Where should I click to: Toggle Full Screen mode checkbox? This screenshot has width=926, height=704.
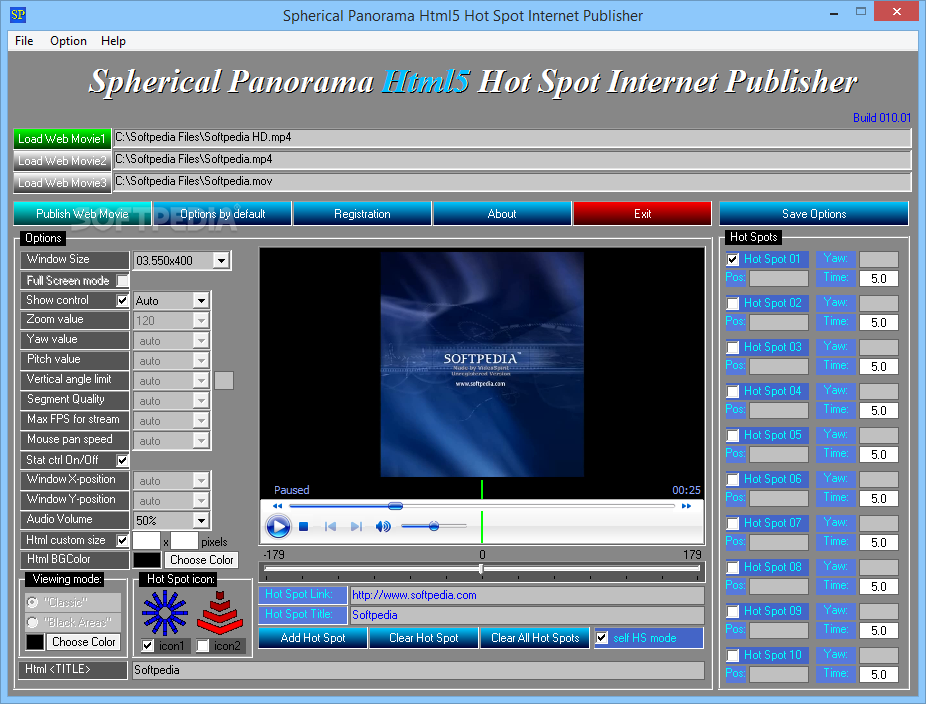coord(122,281)
